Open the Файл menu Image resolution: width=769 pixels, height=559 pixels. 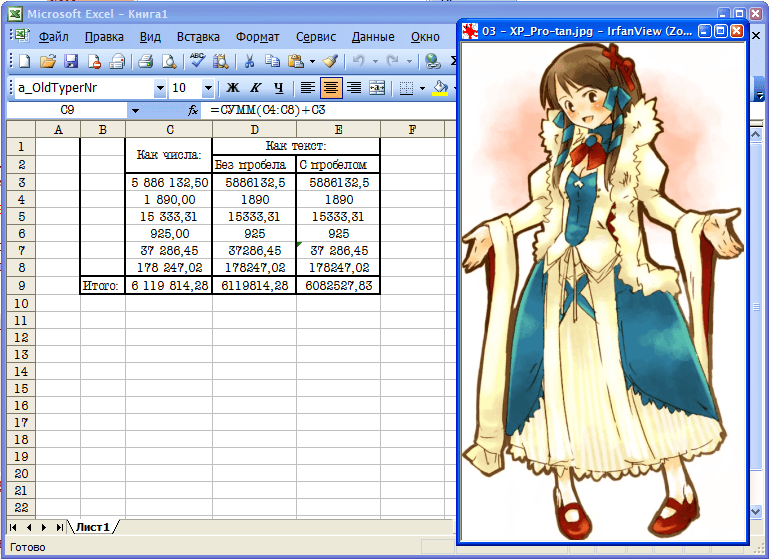pyautogui.click(x=53, y=37)
